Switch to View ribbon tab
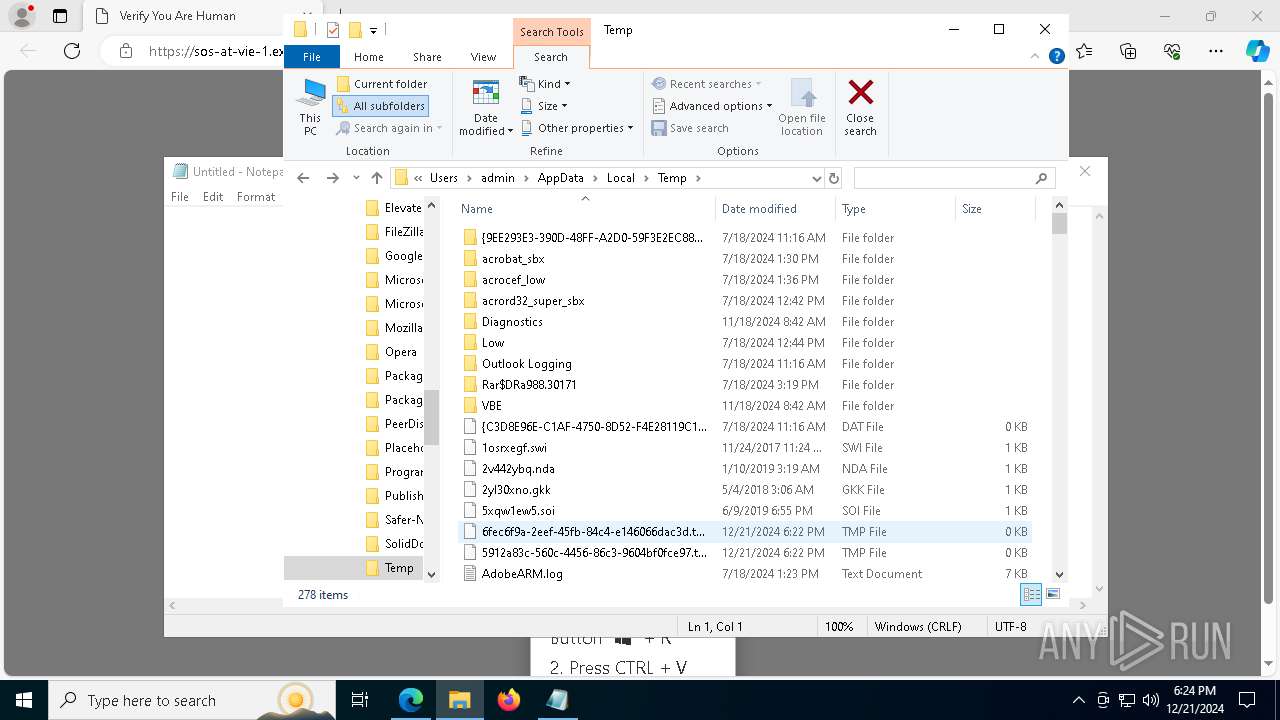1280x720 pixels. pyautogui.click(x=483, y=57)
